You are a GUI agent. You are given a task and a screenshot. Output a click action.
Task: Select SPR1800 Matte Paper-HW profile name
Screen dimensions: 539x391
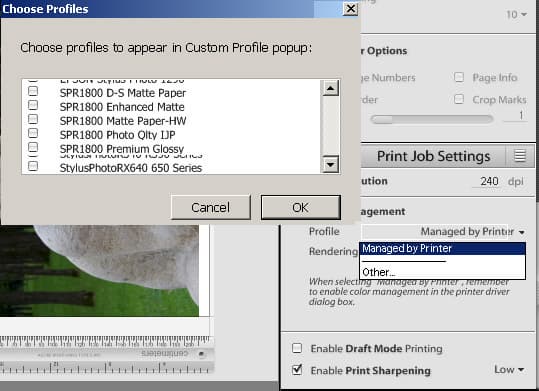[123, 121]
